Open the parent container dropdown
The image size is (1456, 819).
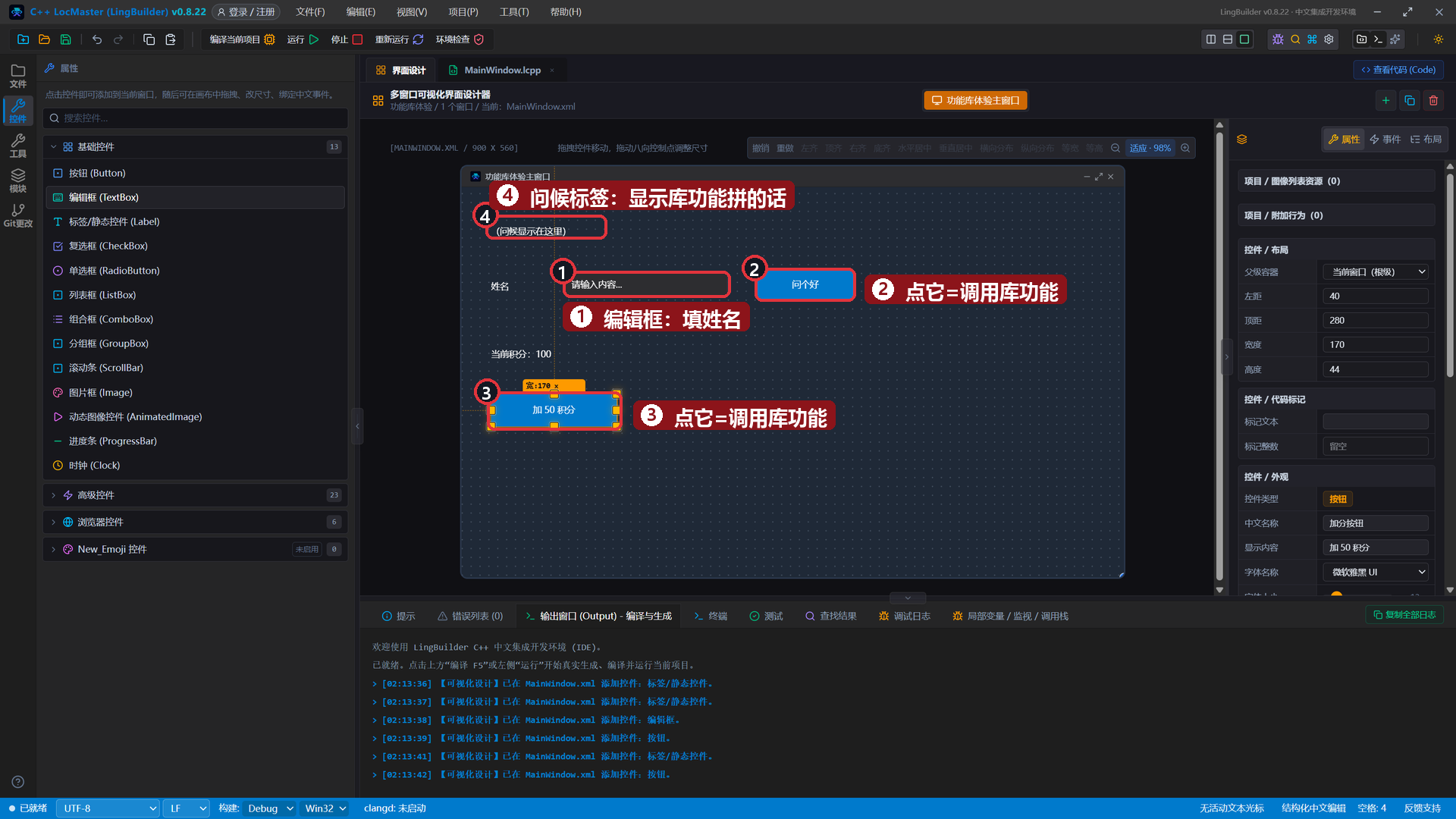[1376, 272]
